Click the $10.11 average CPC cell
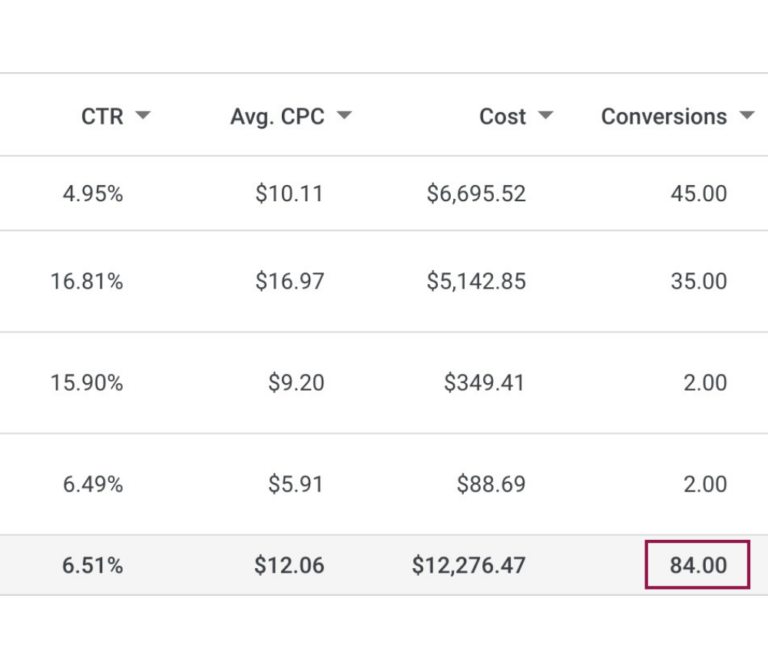 (289, 194)
